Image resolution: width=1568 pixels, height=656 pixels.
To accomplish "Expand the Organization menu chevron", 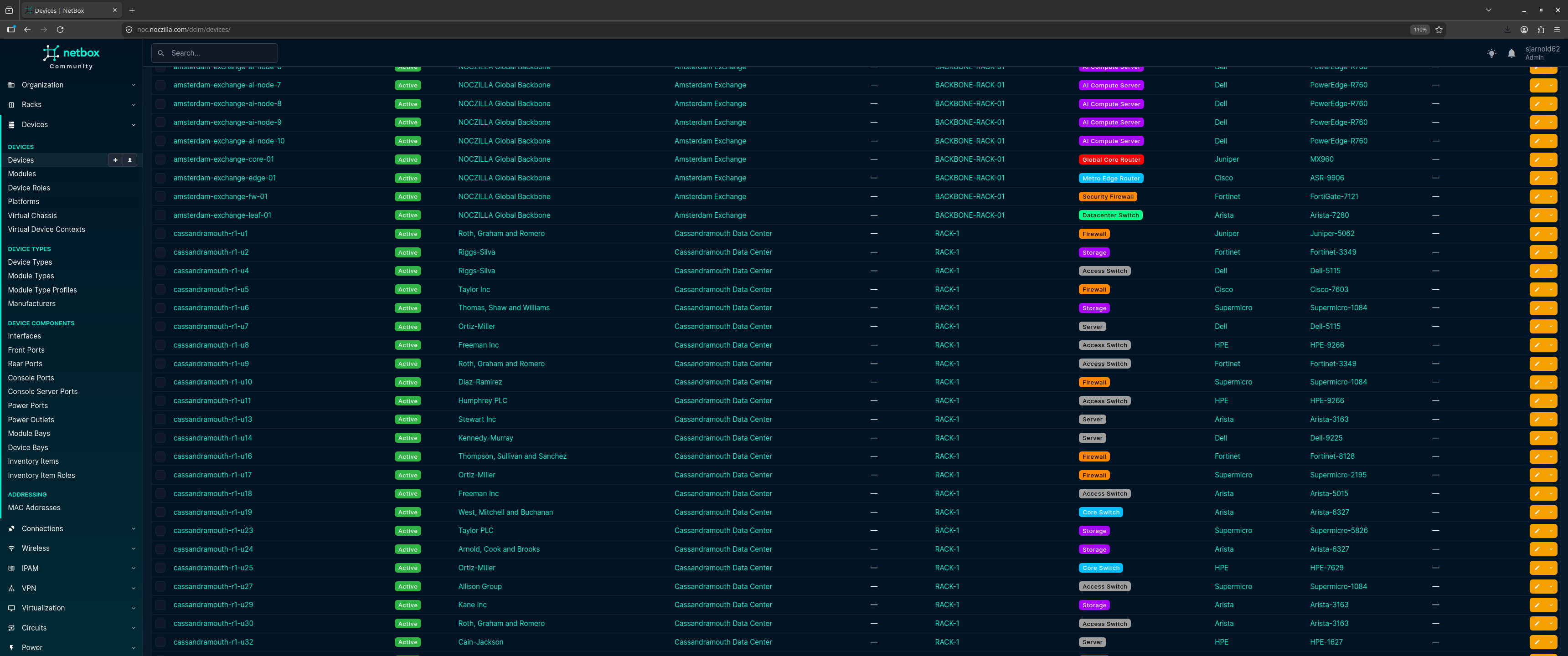I will pyautogui.click(x=133, y=85).
